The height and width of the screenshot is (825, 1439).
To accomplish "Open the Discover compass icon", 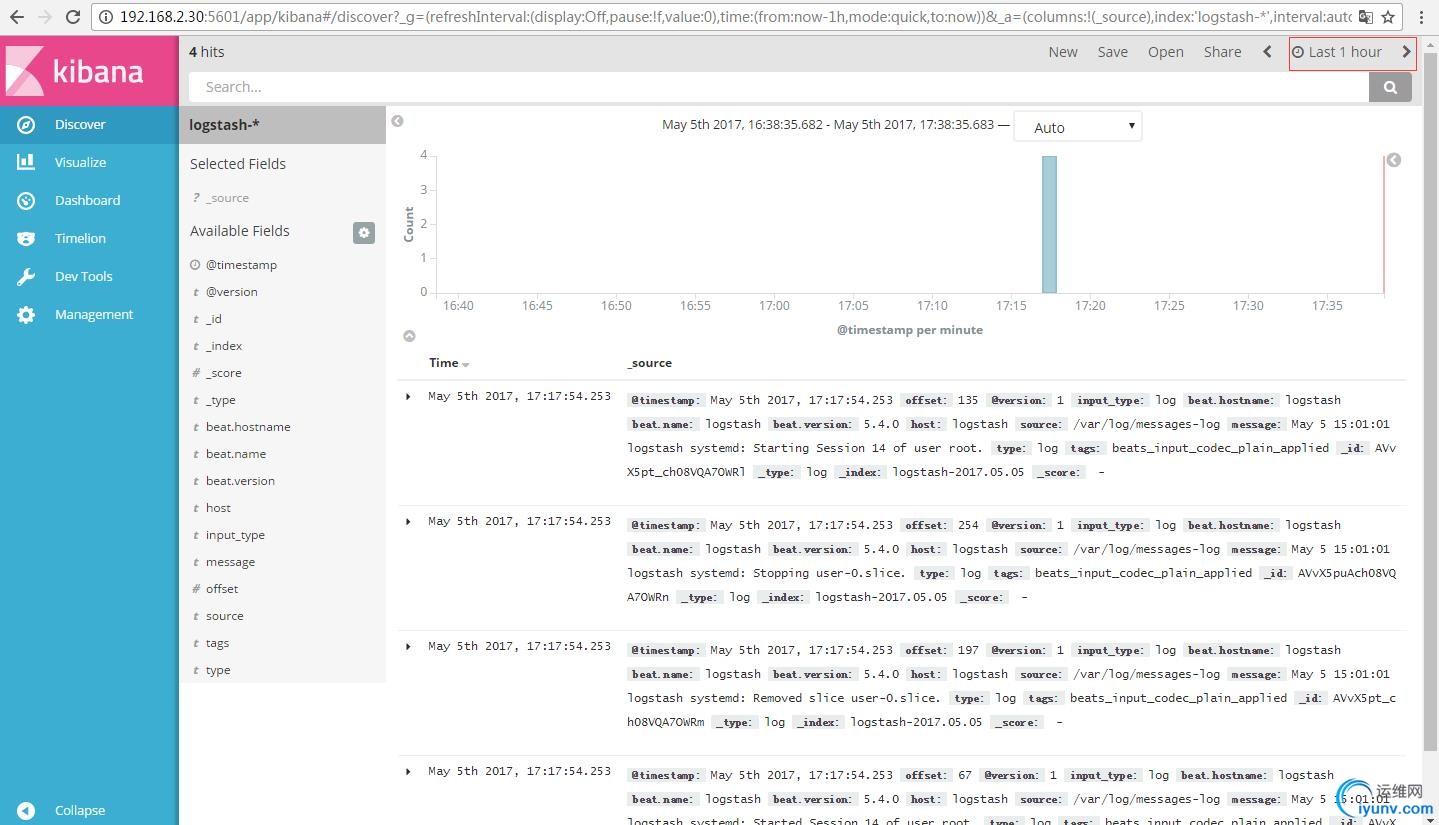I will [x=26, y=125].
